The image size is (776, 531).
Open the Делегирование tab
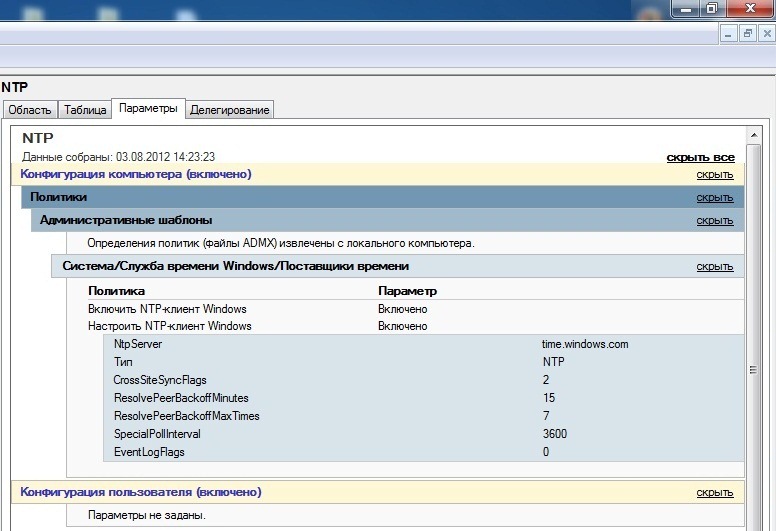click(x=230, y=109)
